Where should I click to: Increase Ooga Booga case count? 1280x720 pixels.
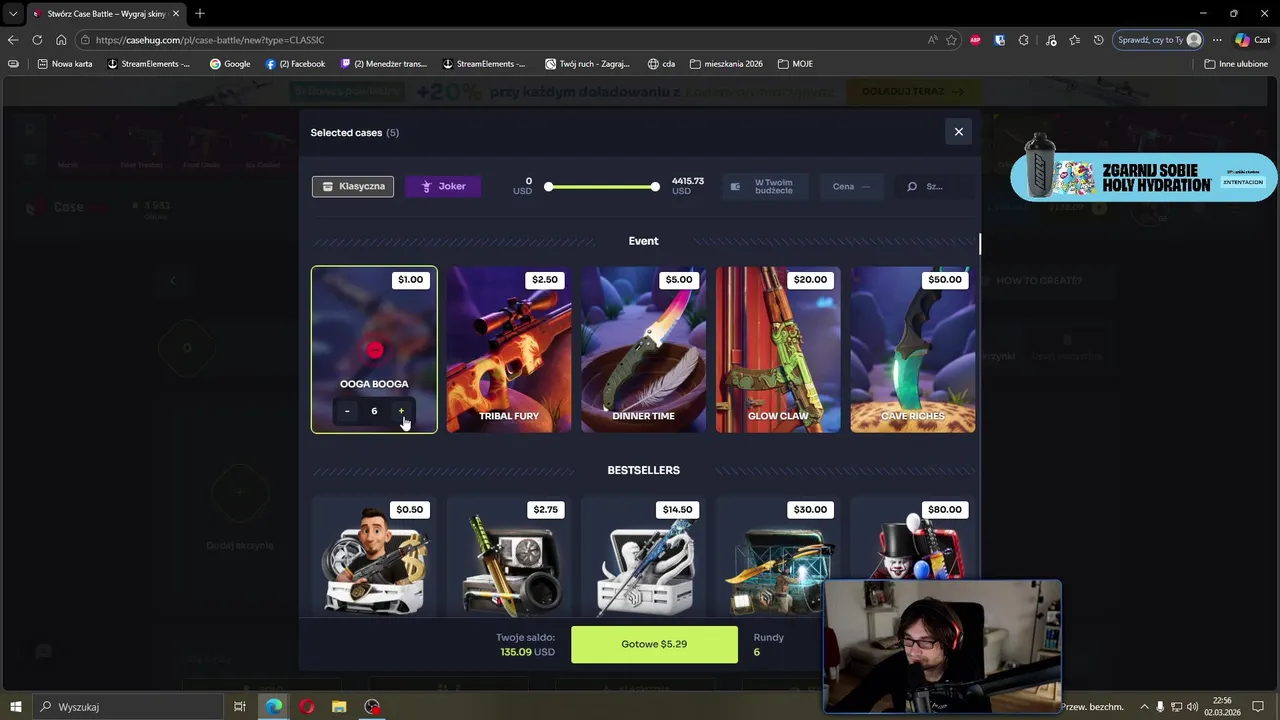[x=401, y=411]
